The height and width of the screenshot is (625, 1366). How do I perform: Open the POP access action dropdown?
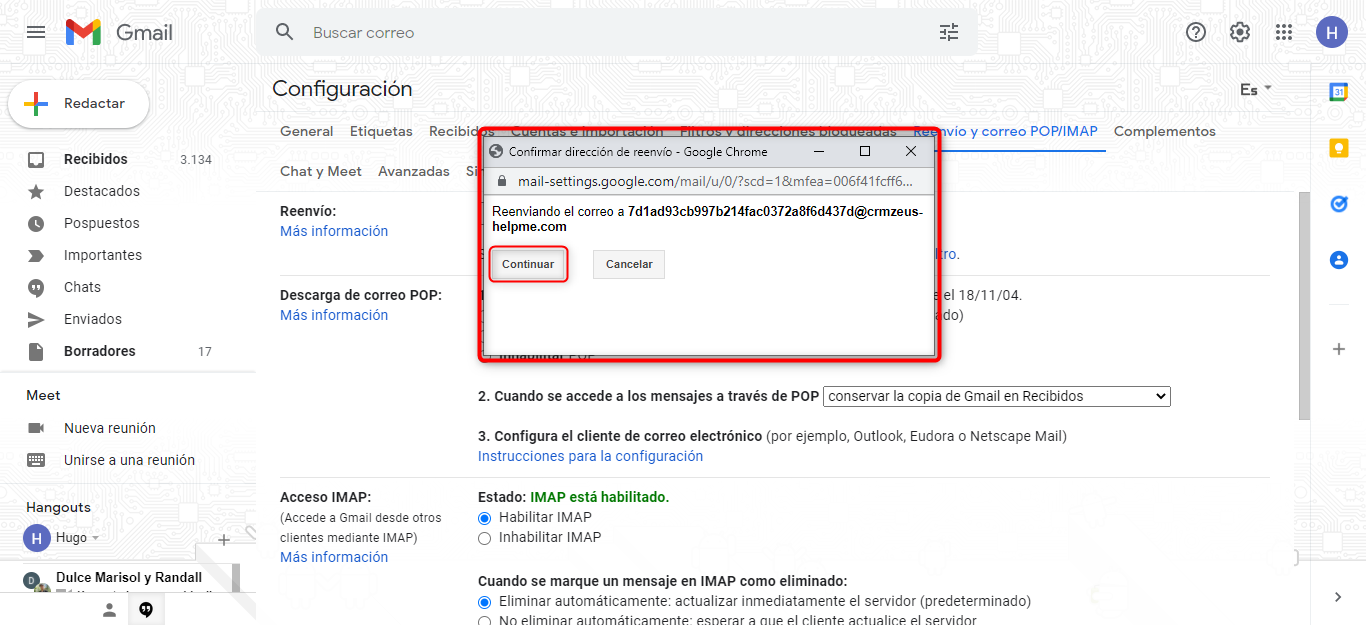point(996,396)
